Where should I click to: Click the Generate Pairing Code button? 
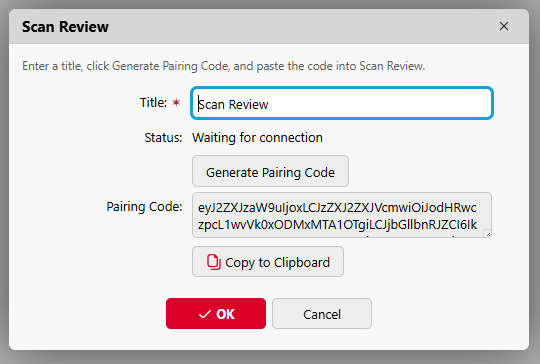pyautogui.click(x=270, y=171)
